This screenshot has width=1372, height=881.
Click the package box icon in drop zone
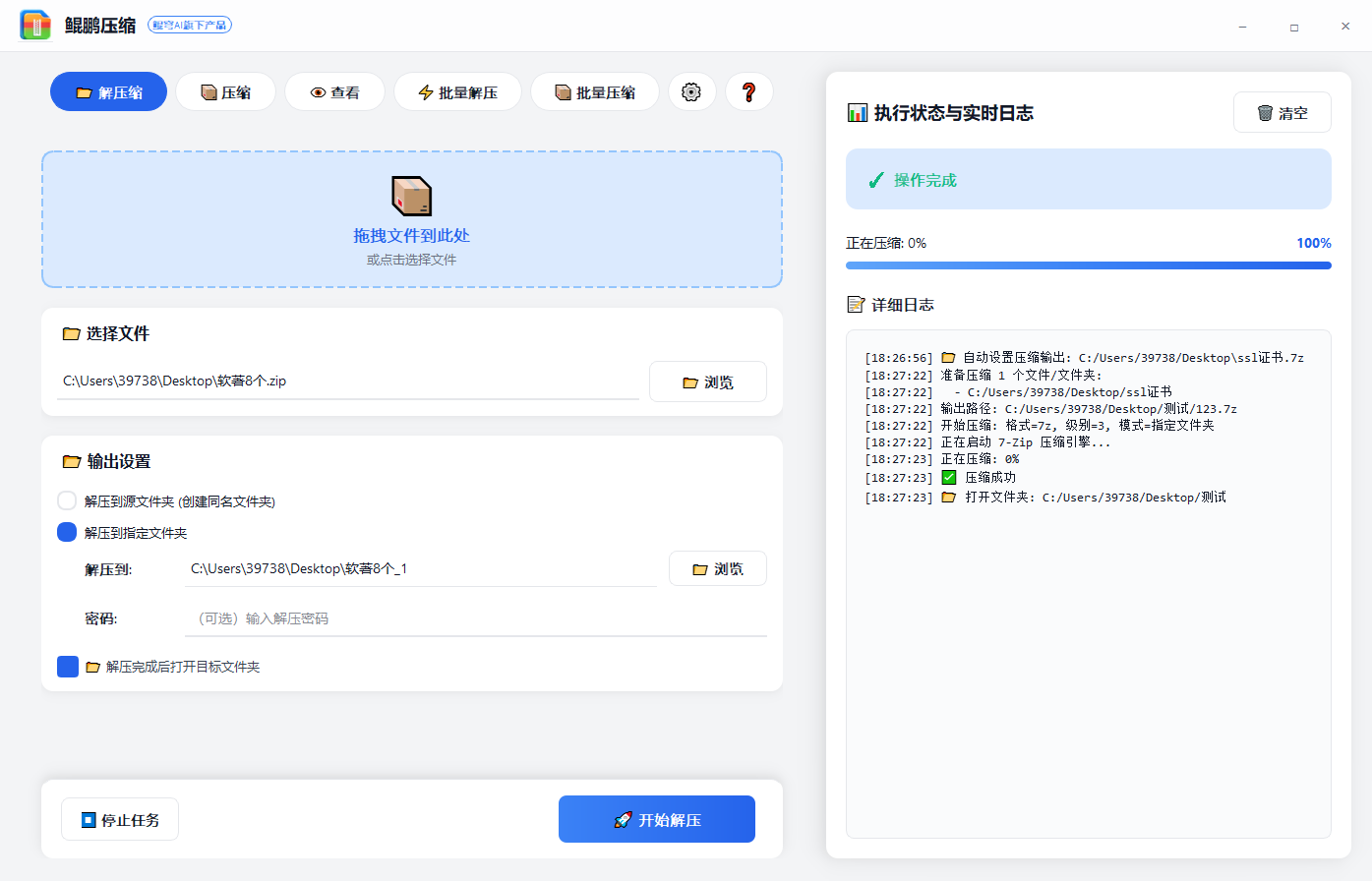411,194
